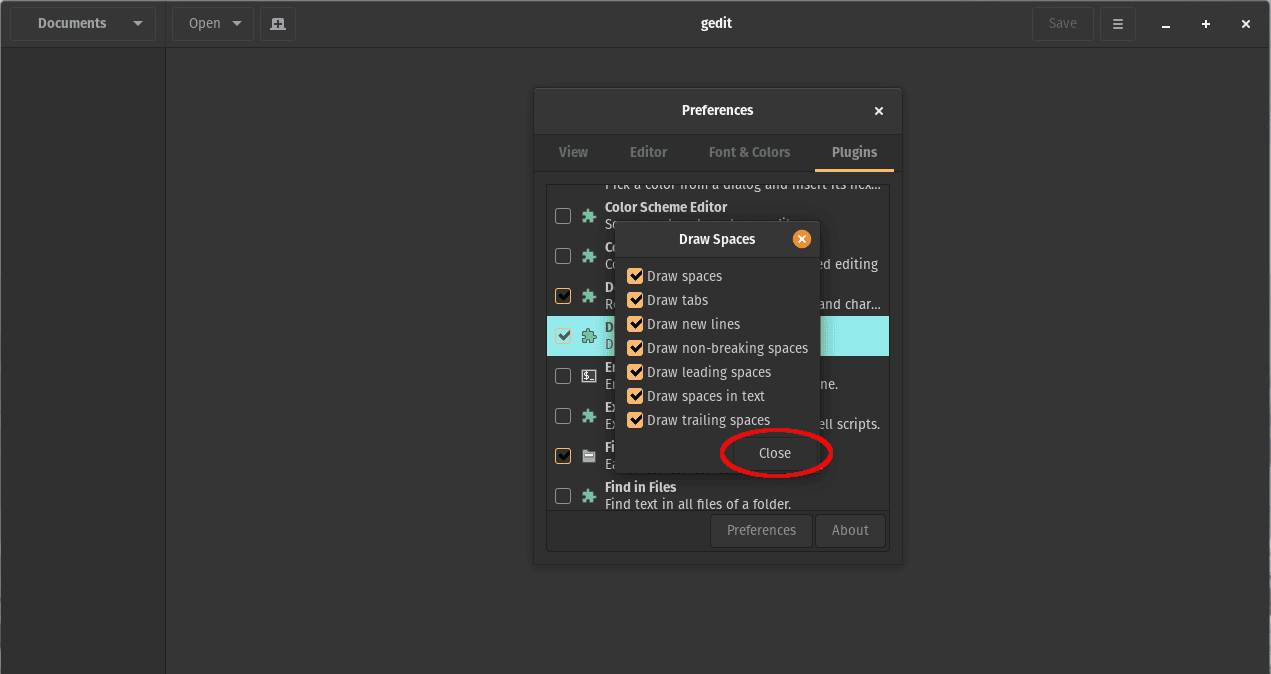Open the gedit hamburger menu
The height and width of the screenshot is (674, 1271).
click(x=1118, y=24)
